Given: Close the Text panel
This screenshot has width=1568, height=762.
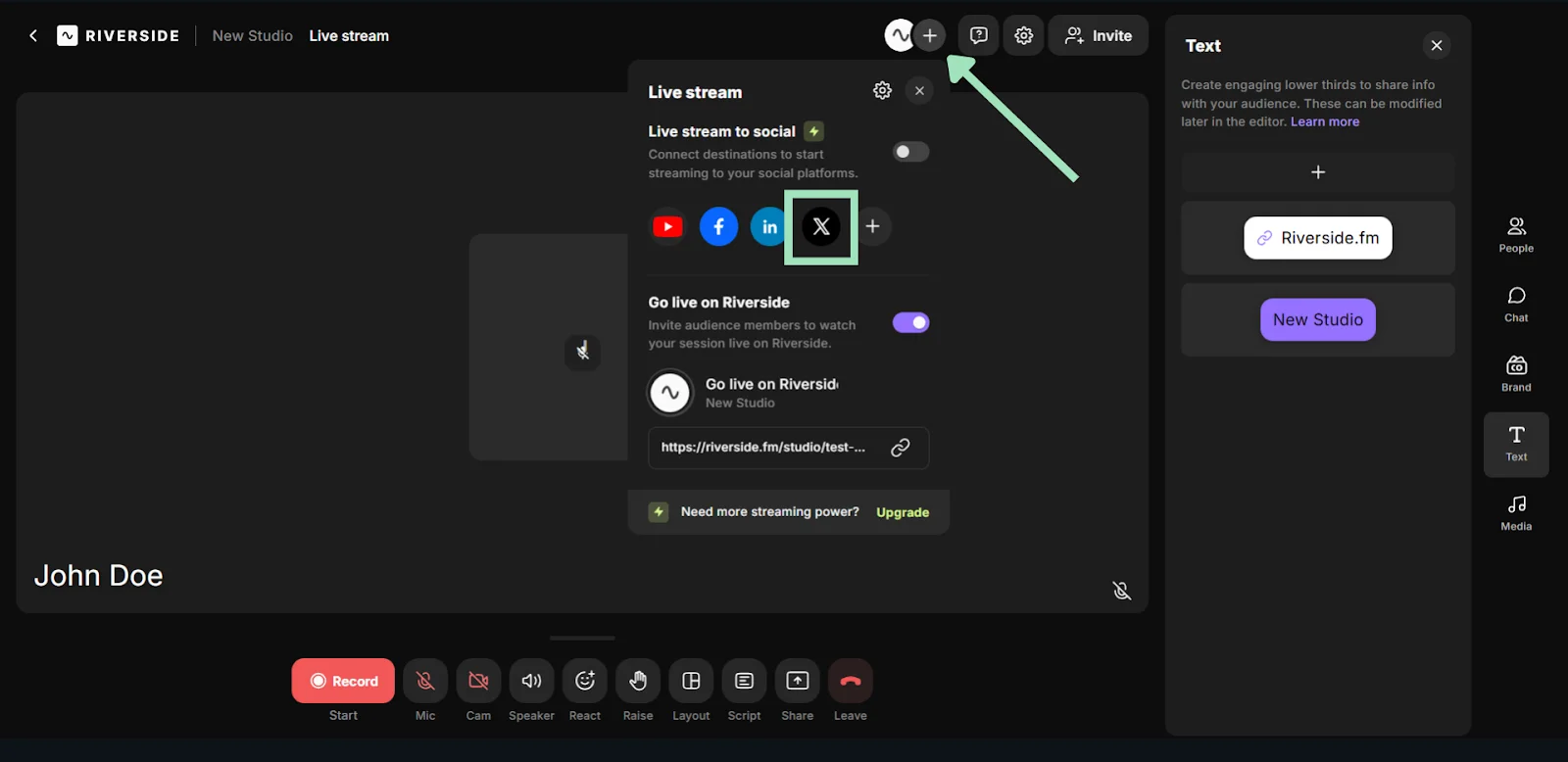Looking at the screenshot, I should point(1436,46).
